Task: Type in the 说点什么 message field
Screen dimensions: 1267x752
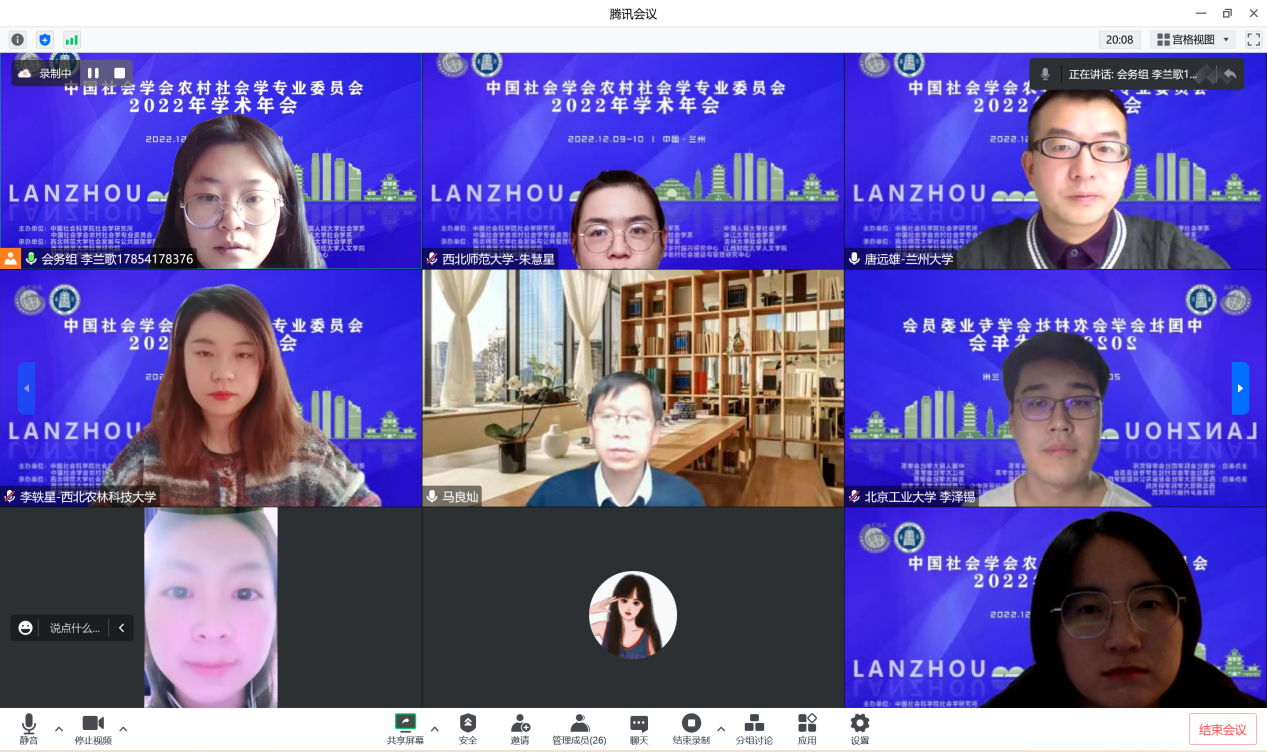Action: coord(75,628)
